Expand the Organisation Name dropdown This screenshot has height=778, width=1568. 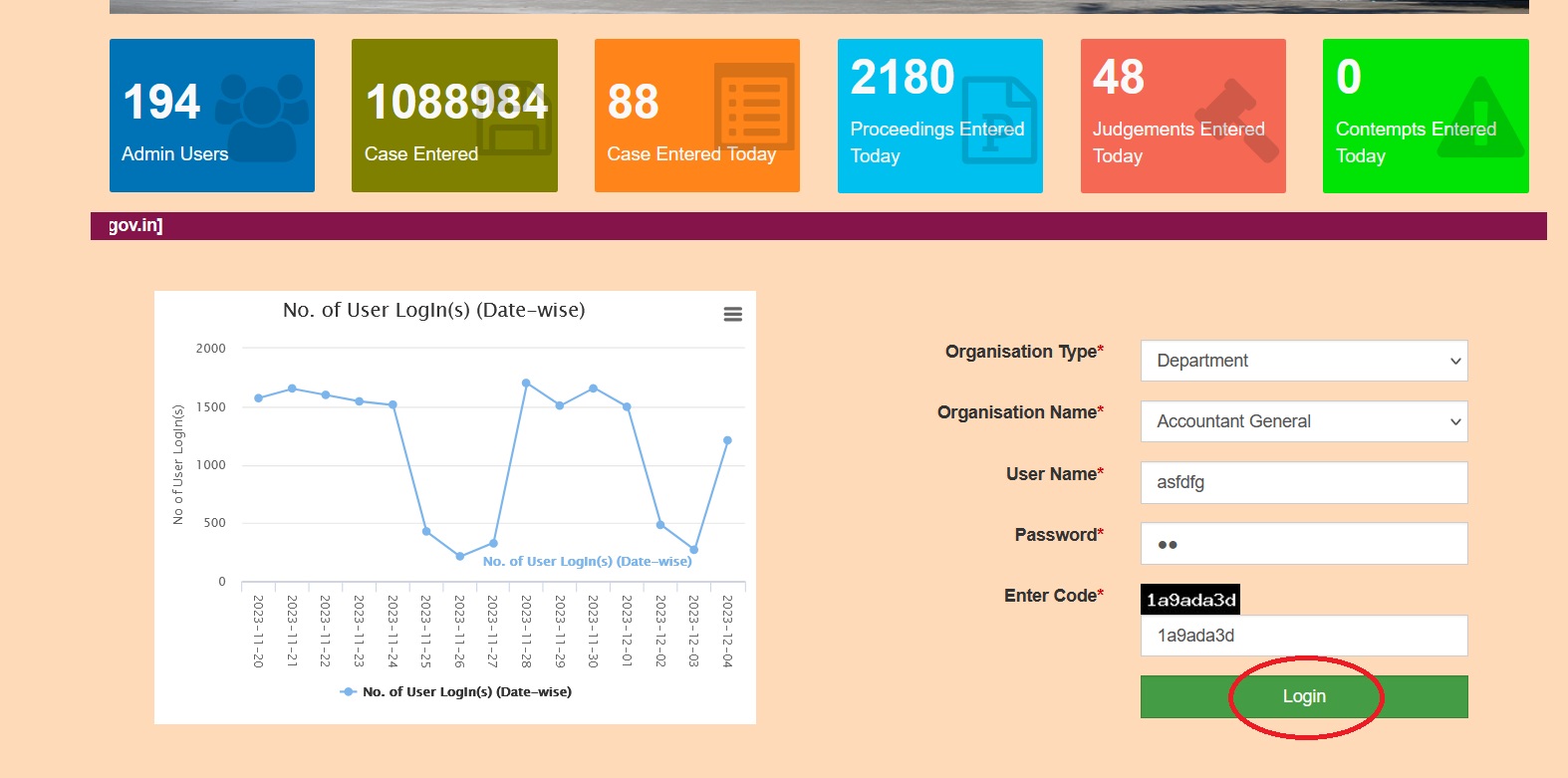click(x=1303, y=421)
